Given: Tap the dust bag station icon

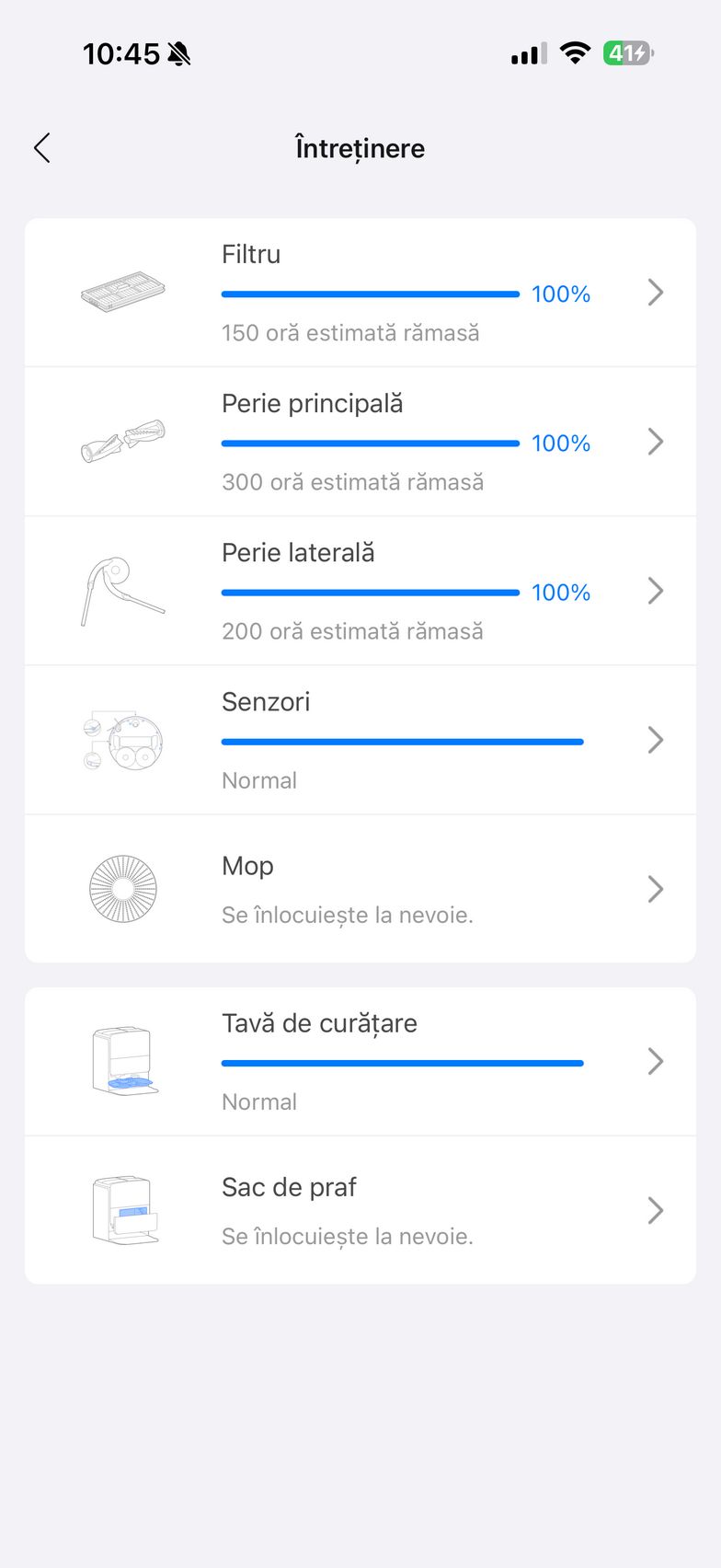Looking at the screenshot, I should 125,1210.
